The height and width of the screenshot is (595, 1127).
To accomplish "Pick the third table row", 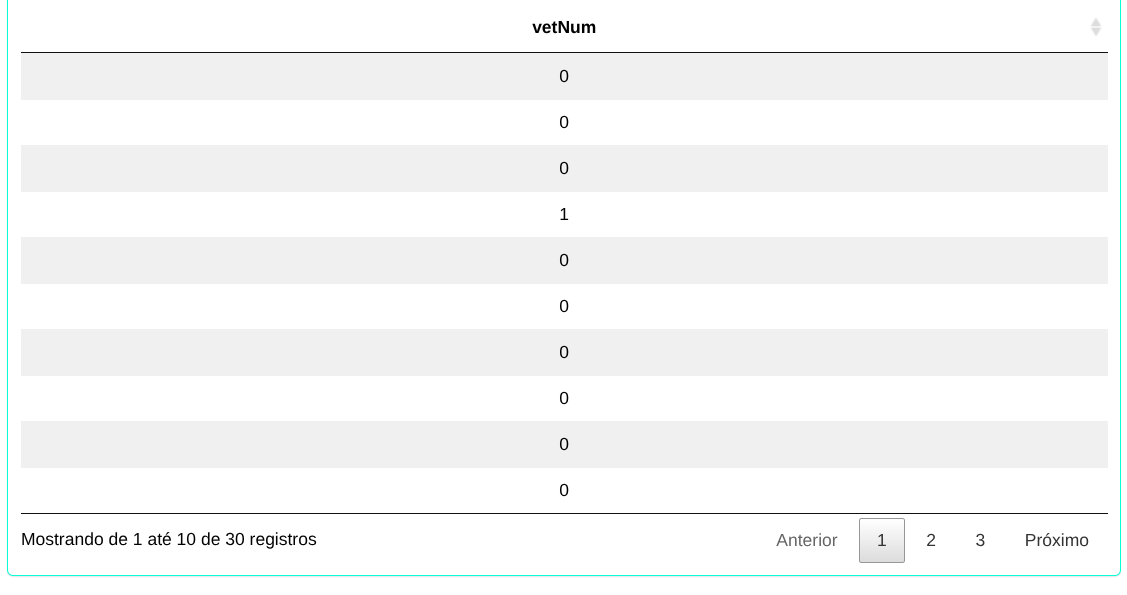I will [564, 168].
